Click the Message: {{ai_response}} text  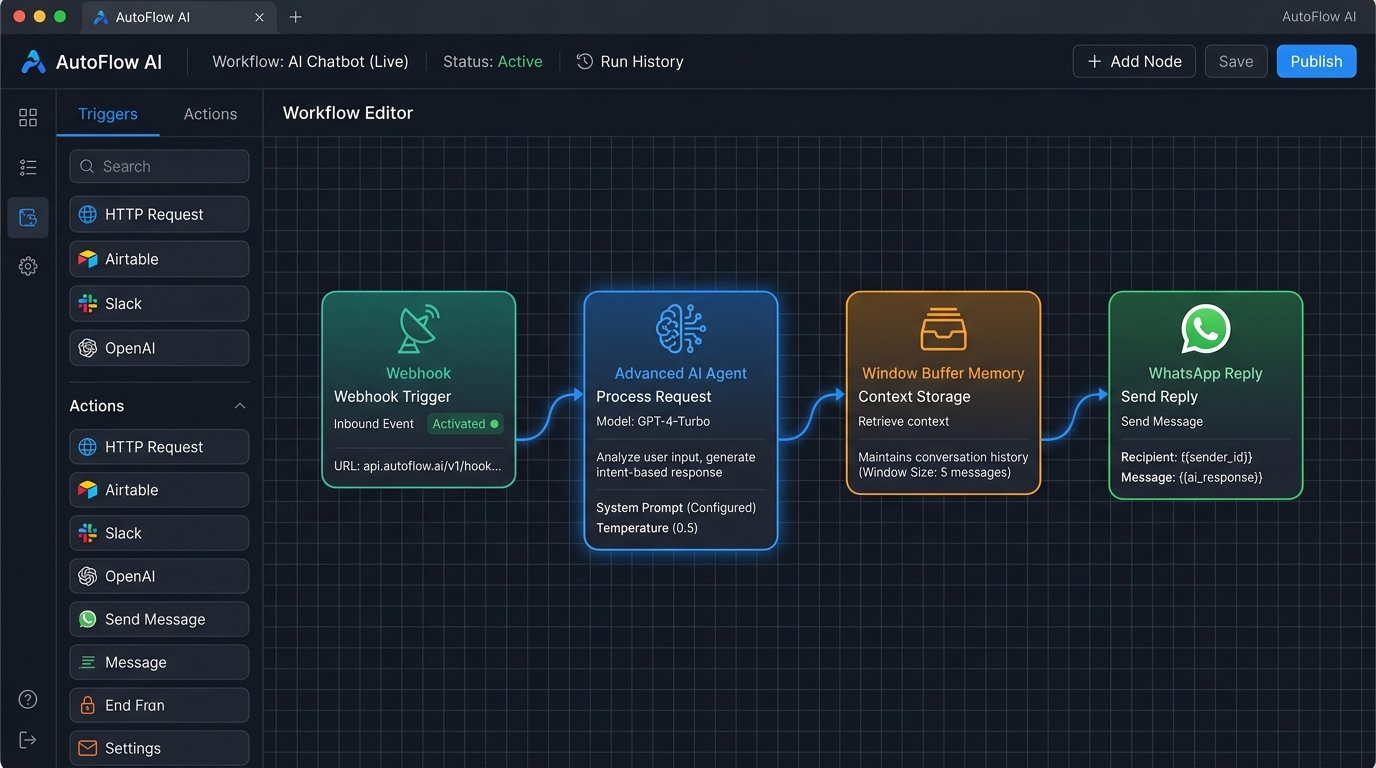pos(1191,478)
